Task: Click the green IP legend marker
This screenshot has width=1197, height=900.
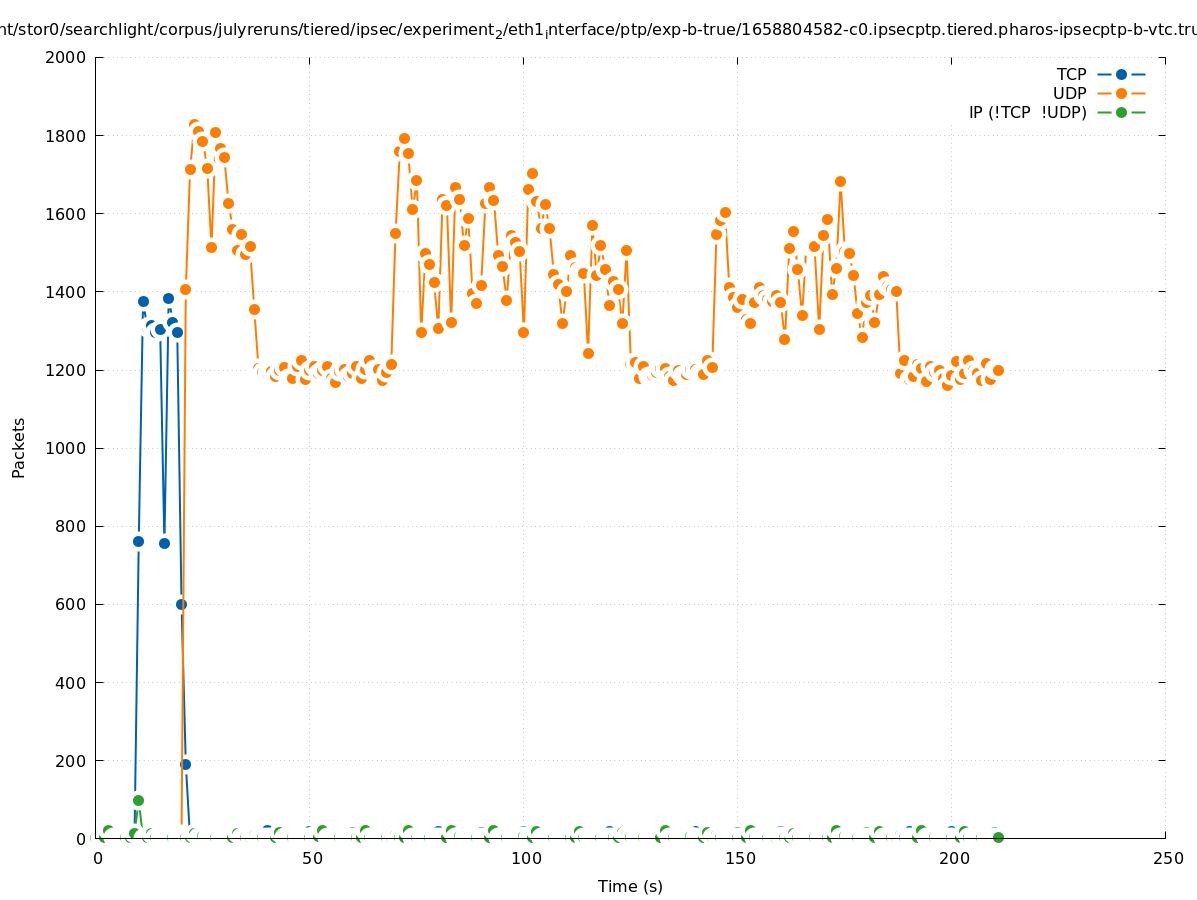Action: pyautogui.click(x=1121, y=112)
